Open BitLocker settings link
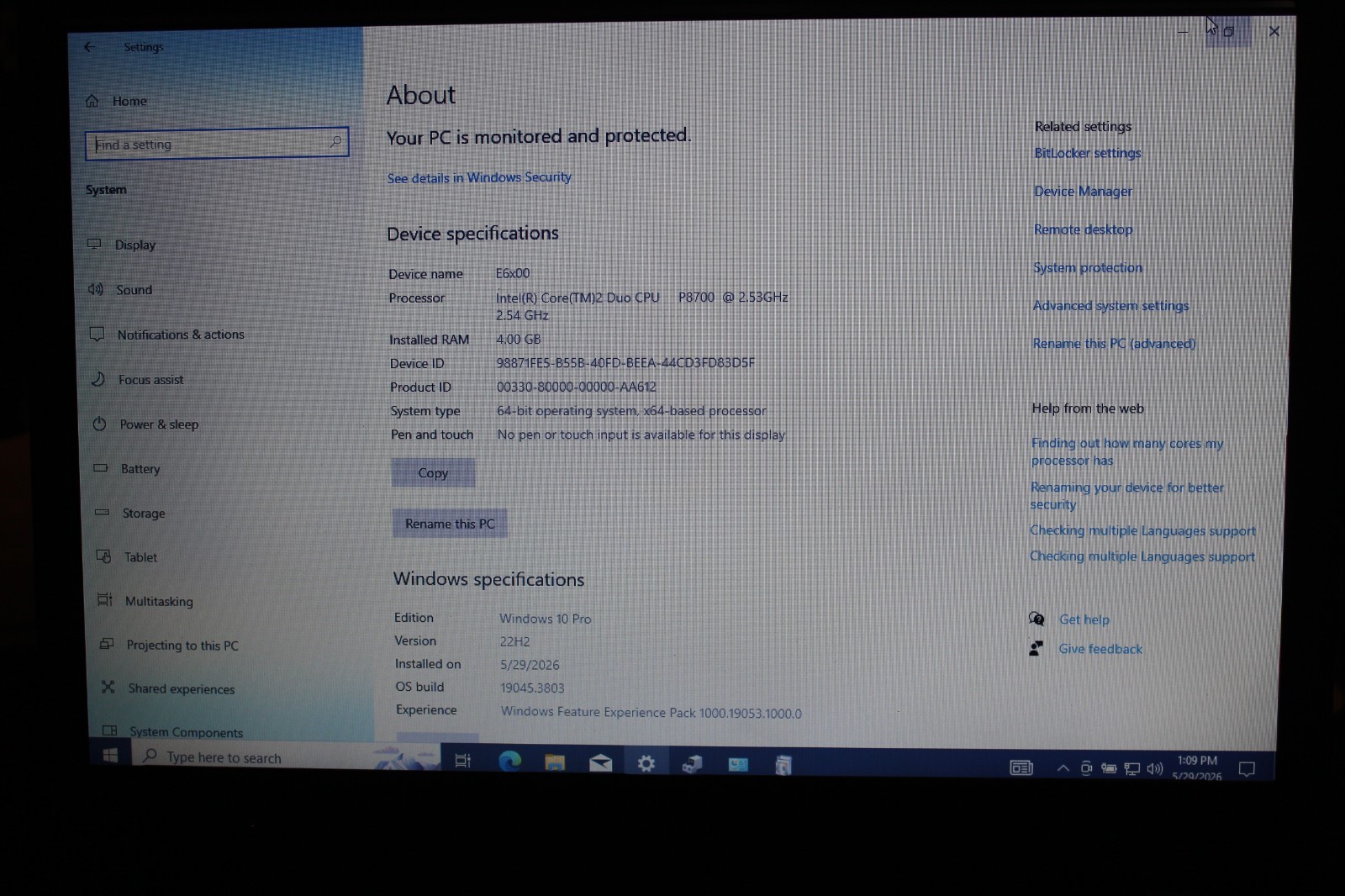Image resolution: width=1345 pixels, height=896 pixels. coord(1088,153)
